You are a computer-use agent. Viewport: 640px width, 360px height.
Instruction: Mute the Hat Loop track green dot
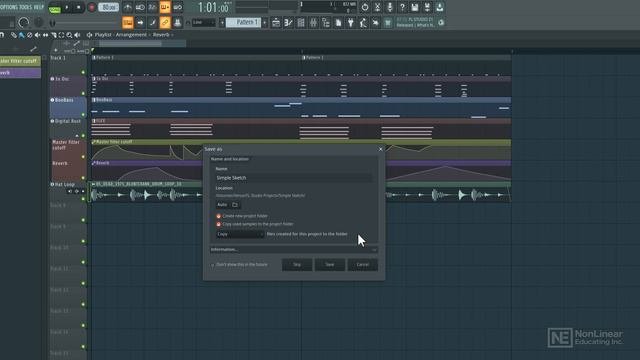coord(83,199)
